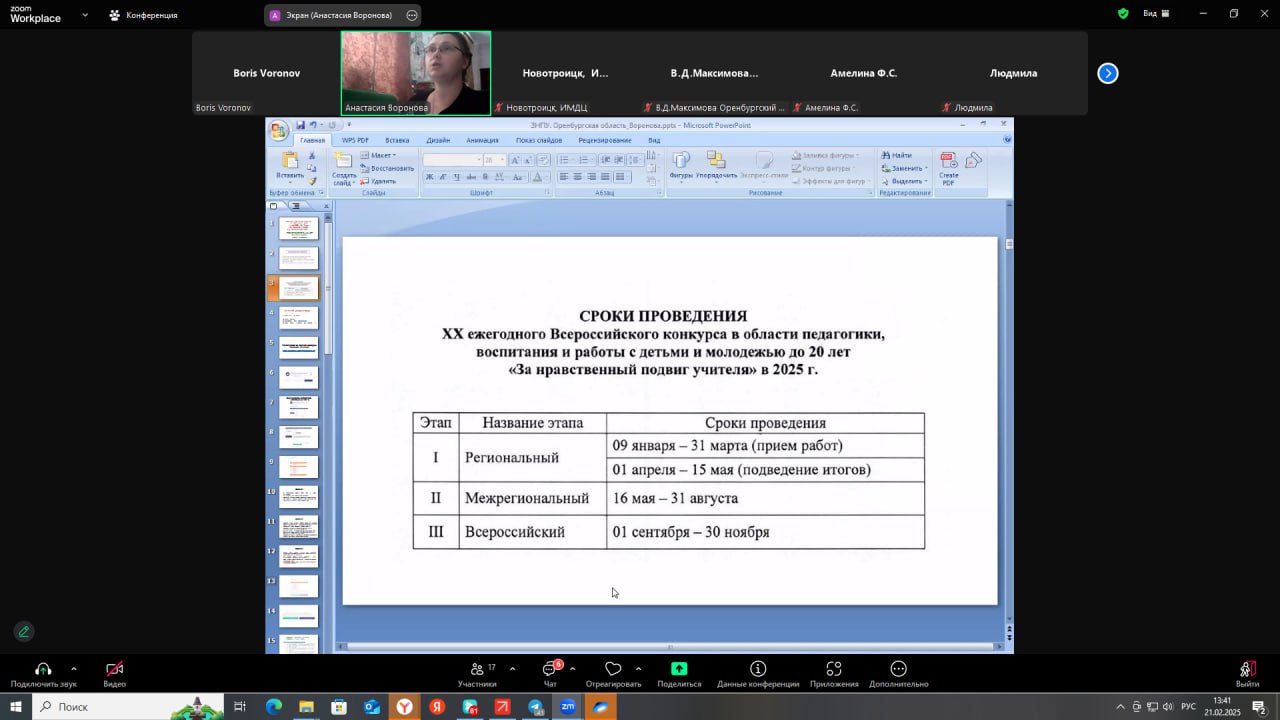This screenshot has height=720, width=1280.
Task: Show next participants with blue arrow
Action: point(1107,73)
